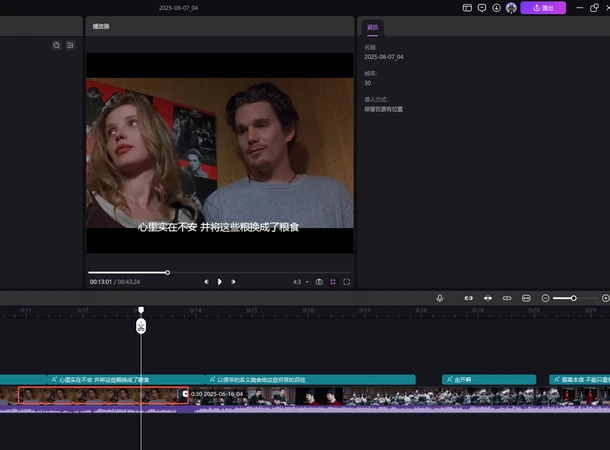Click the purple export (导出) button

tap(543, 7)
